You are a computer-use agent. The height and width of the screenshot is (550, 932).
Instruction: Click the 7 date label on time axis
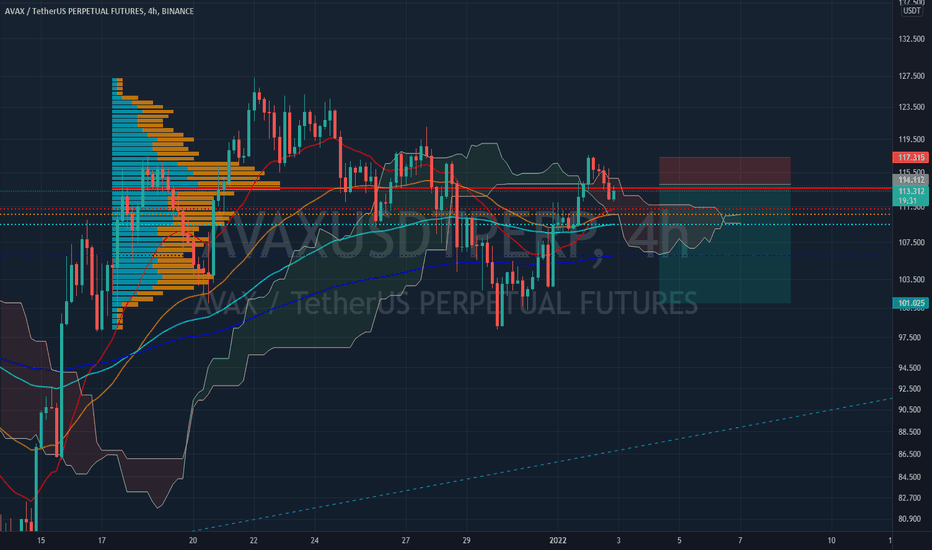coord(740,540)
